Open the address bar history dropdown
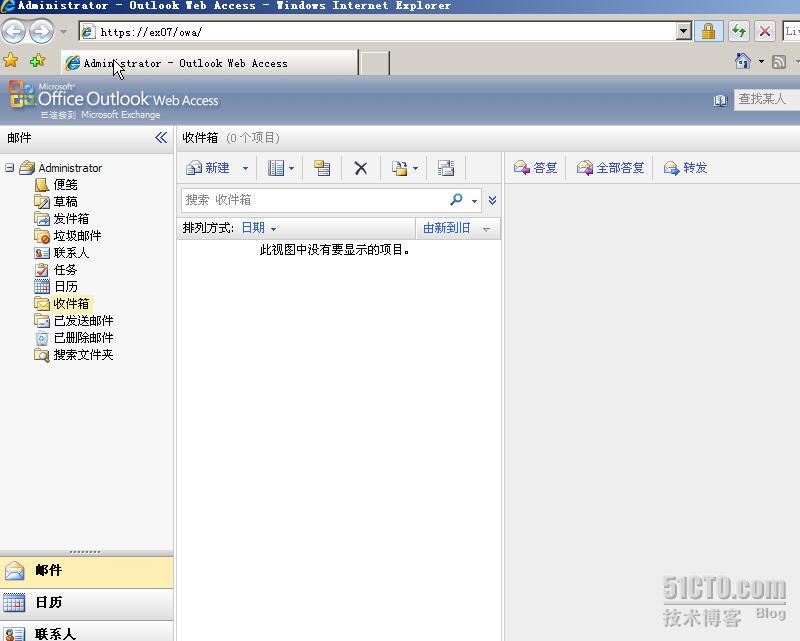The height and width of the screenshot is (641, 800). 684,32
